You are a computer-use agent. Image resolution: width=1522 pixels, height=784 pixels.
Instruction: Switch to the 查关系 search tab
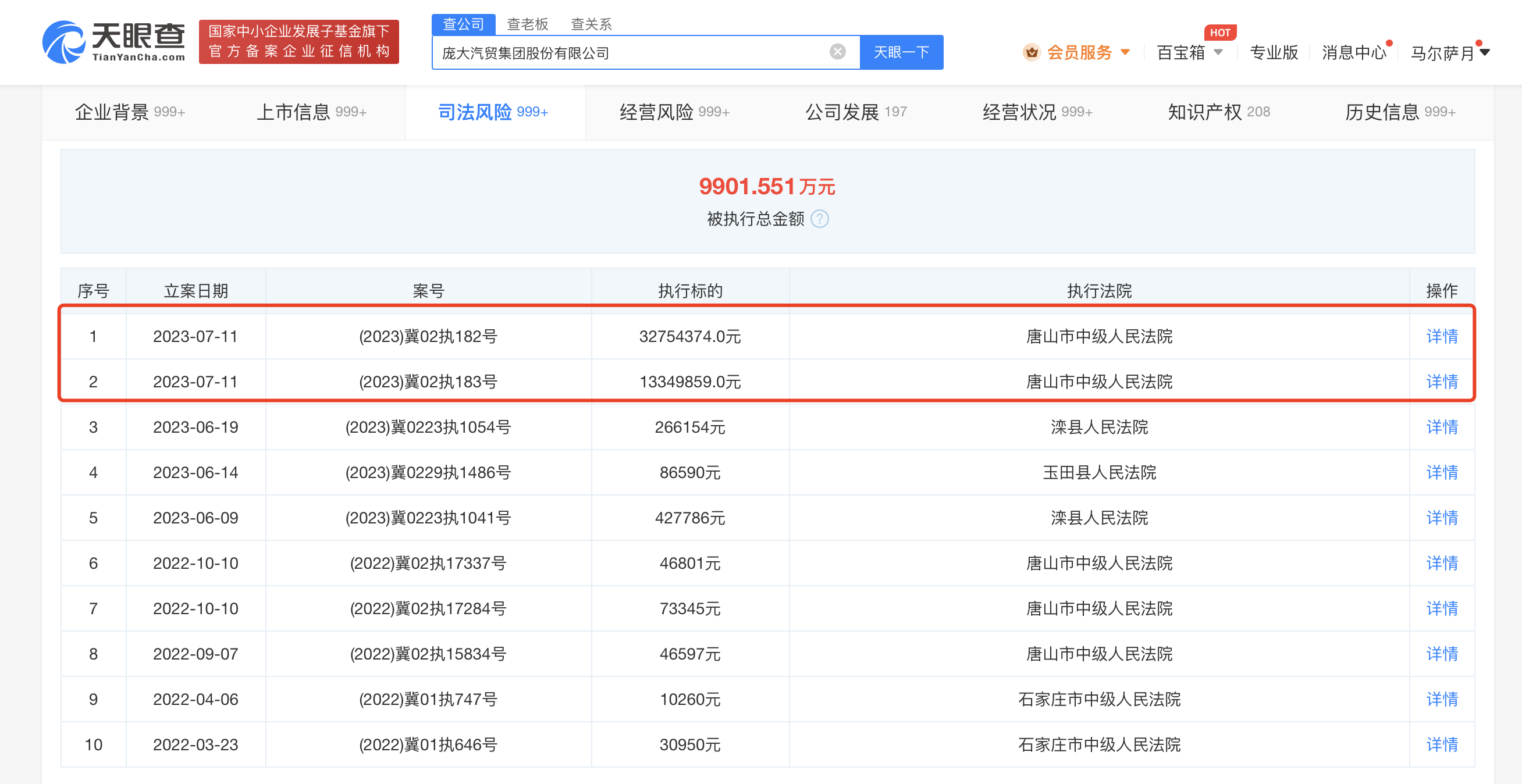coord(591,24)
